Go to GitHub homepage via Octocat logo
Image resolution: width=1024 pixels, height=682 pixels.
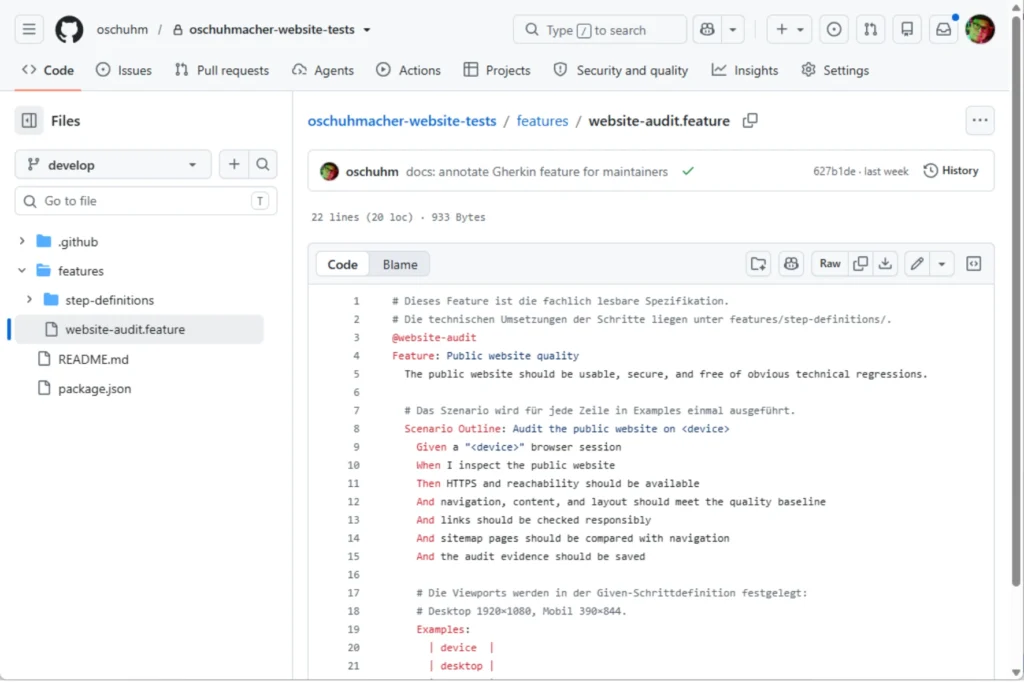pos(69,29)
